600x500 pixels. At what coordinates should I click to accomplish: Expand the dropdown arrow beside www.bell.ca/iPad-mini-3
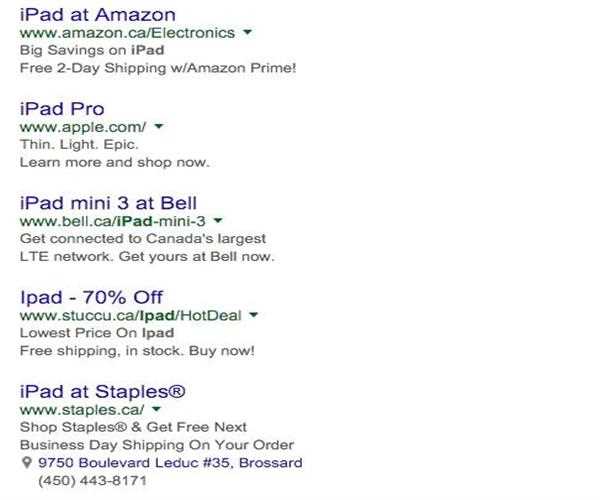pyautogui.click(x=218, y=221)
